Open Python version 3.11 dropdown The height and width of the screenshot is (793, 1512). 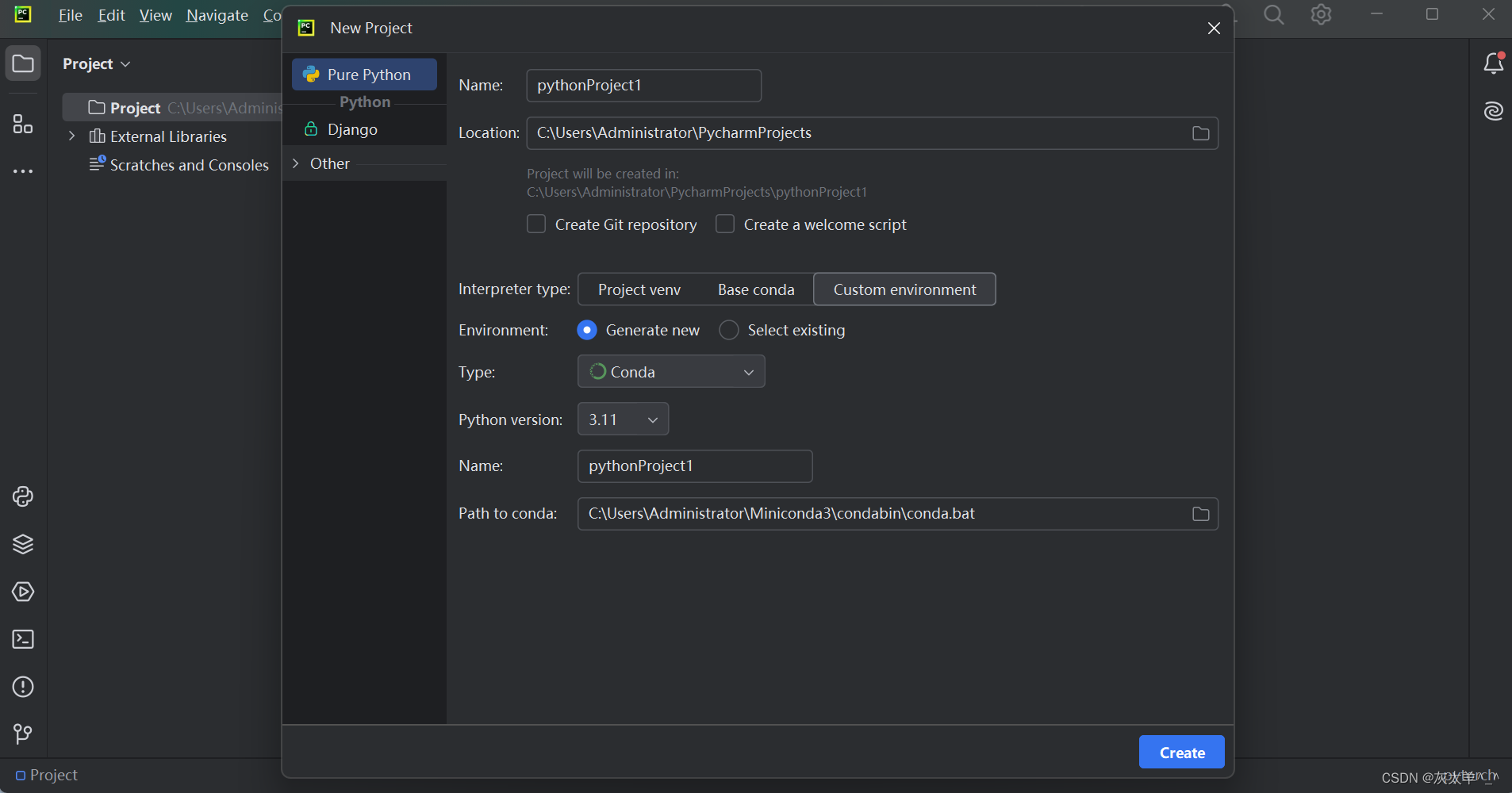pyautogui.click(x=623, y=419)
